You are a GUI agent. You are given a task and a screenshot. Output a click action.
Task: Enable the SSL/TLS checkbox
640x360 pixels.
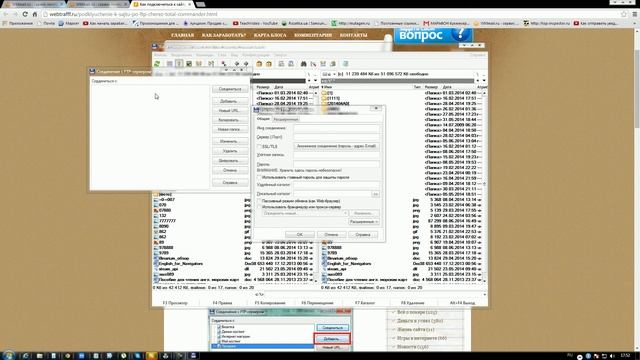tap(259, 146)
